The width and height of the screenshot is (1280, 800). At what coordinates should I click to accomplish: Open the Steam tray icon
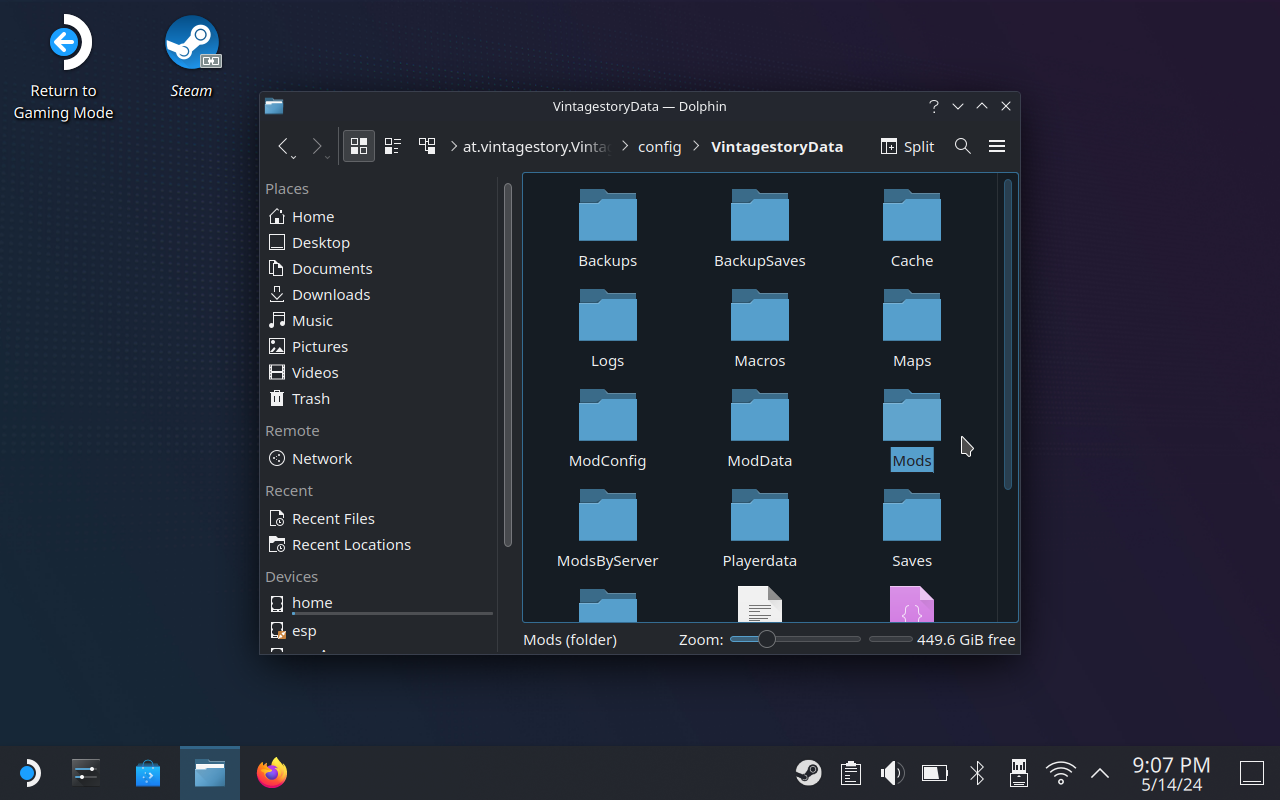click(x=808, y=773)
